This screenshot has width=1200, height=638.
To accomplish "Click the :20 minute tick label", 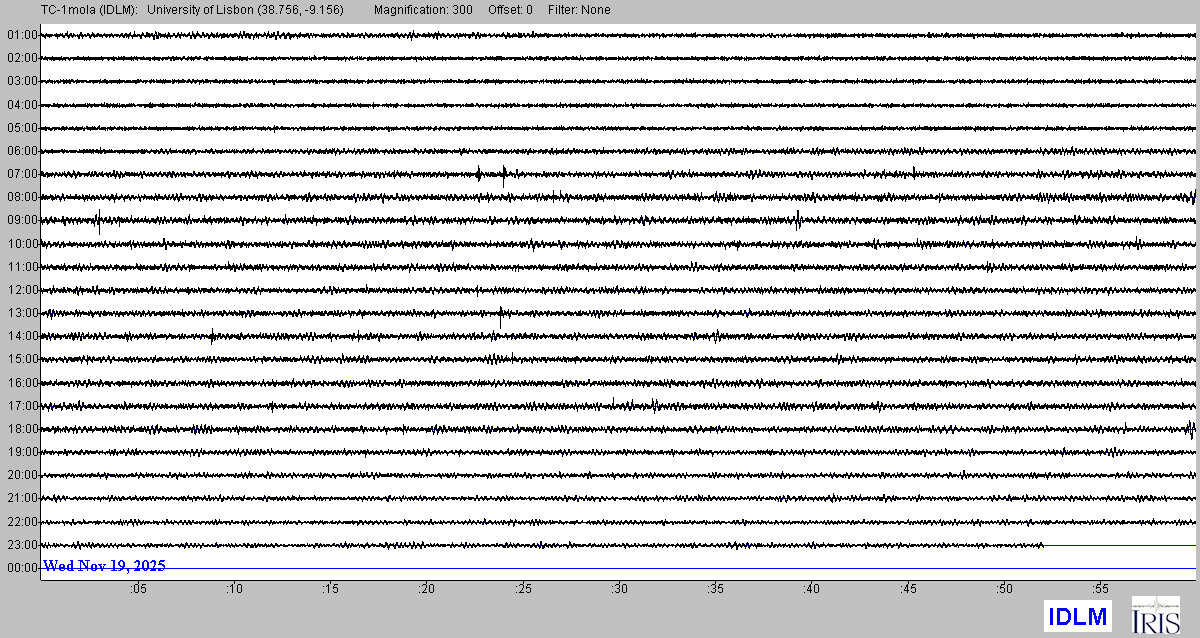I will (426, 590).
